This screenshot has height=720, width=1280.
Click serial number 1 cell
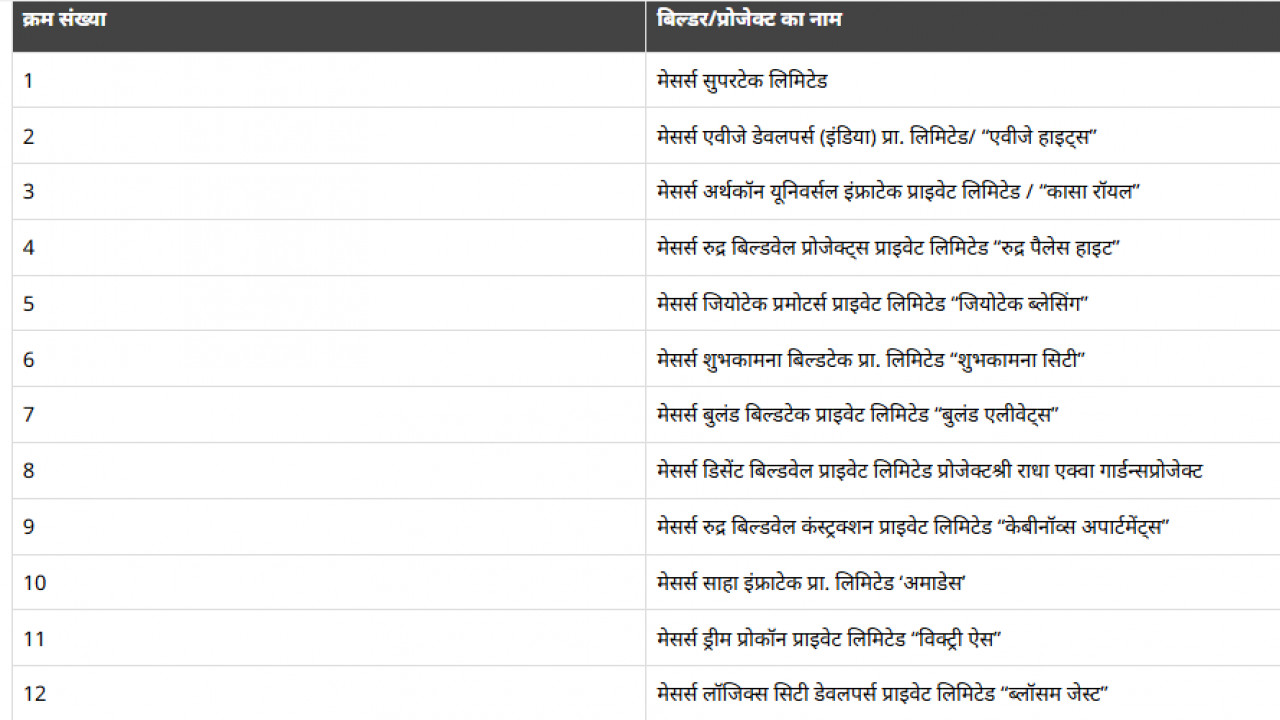pos(328,80)
